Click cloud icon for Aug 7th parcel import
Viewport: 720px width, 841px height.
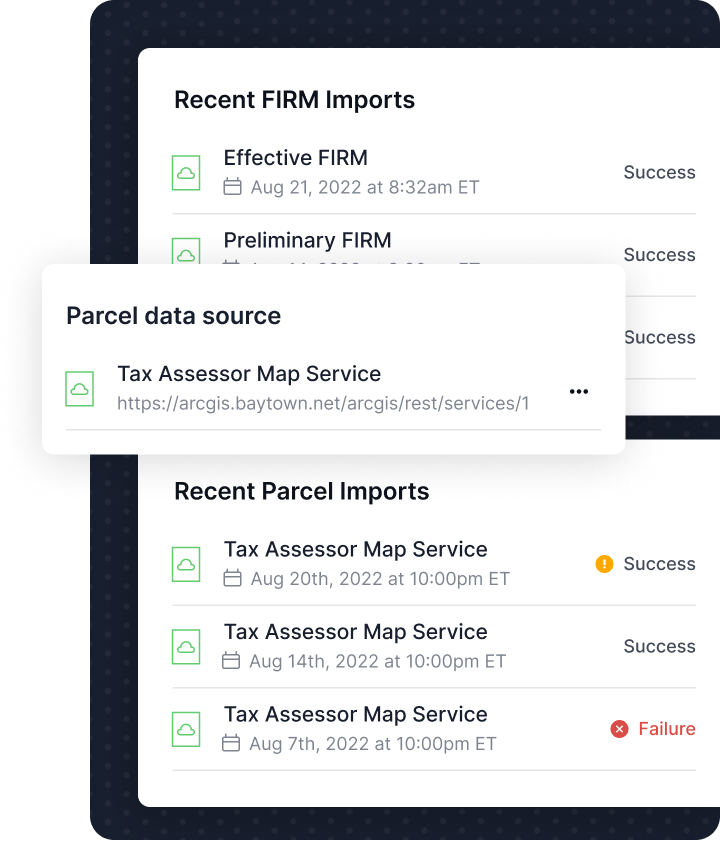pyautogui.click(x=185, y=728)
